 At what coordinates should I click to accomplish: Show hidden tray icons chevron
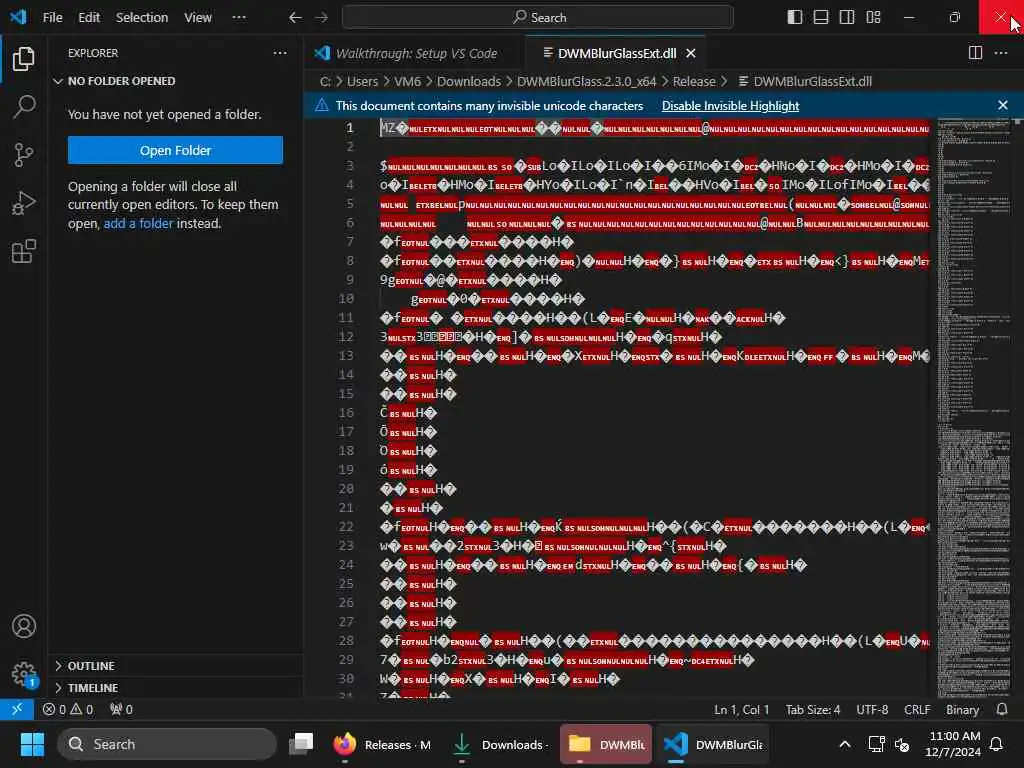[x=844, y=744]
